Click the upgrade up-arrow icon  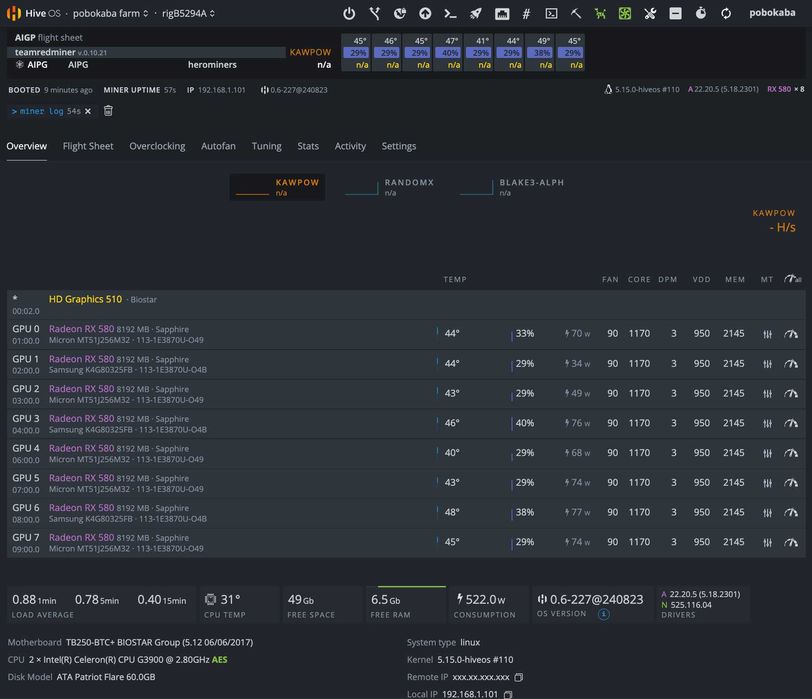point(425,13)
